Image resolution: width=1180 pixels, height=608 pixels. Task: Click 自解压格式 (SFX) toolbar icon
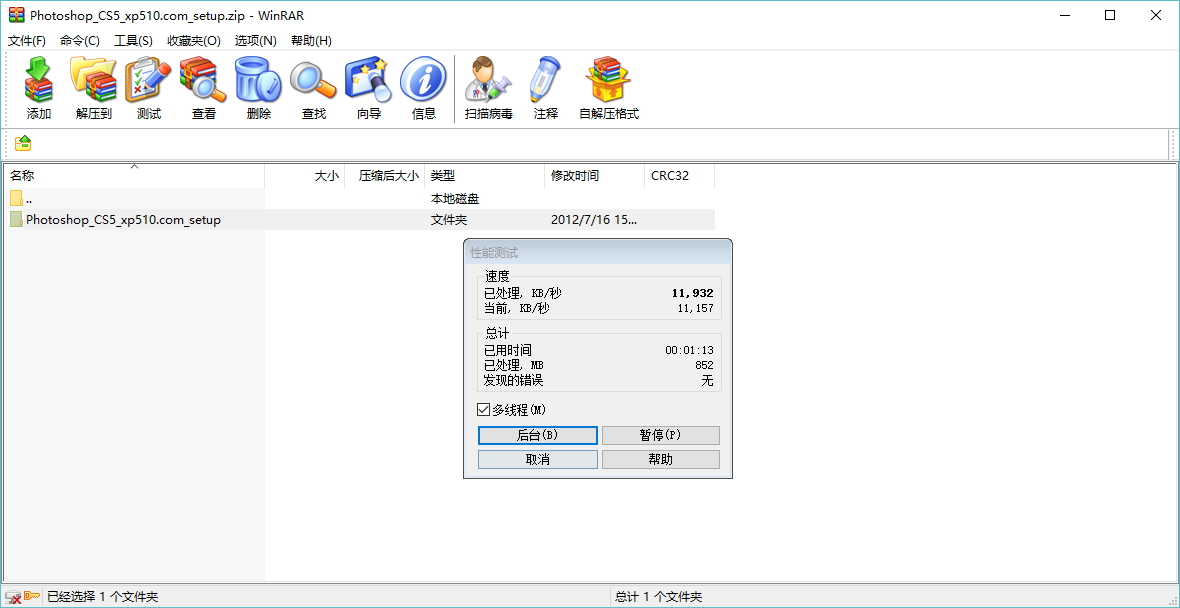click(x=609, y=89)
